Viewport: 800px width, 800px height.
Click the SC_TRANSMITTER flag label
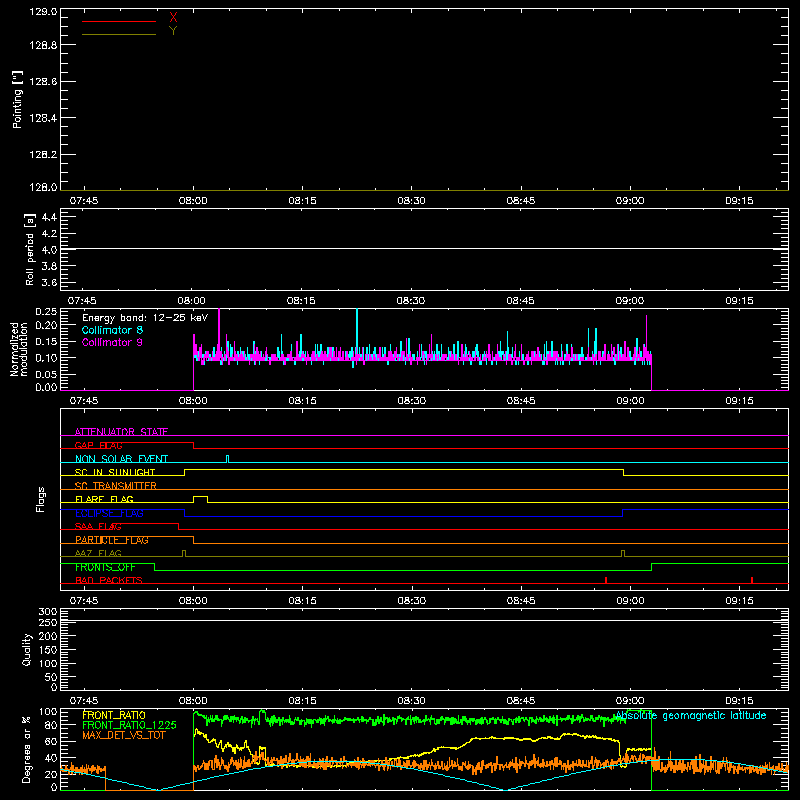116,486
